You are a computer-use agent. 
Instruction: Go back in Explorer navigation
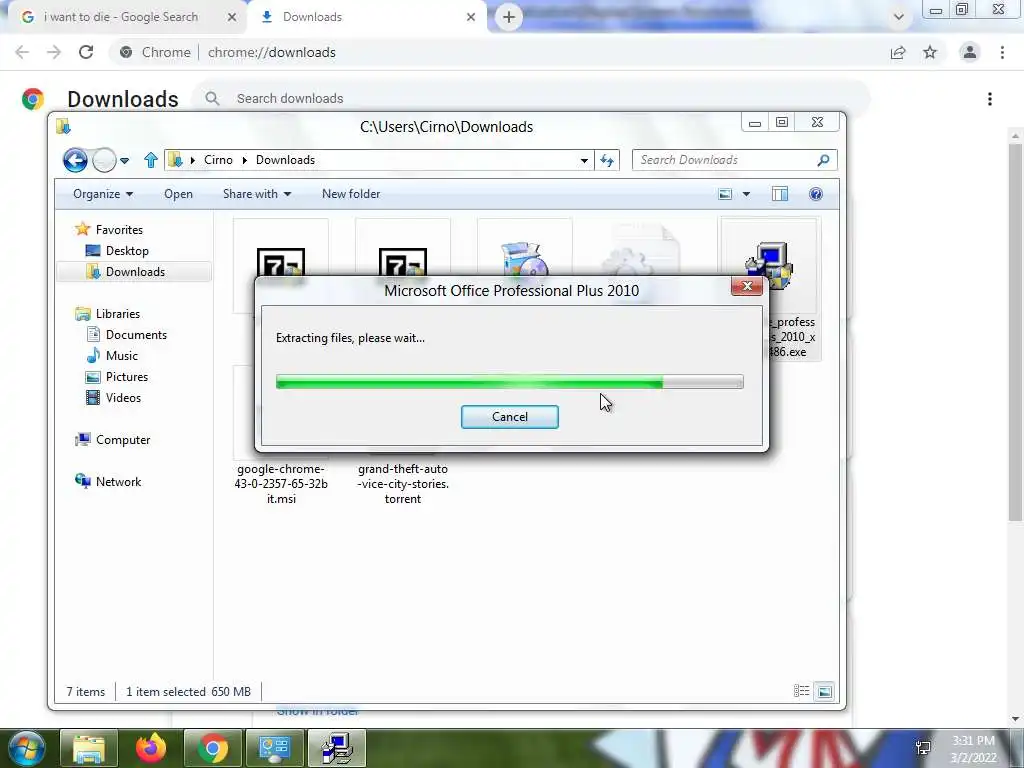coord(75,159)
